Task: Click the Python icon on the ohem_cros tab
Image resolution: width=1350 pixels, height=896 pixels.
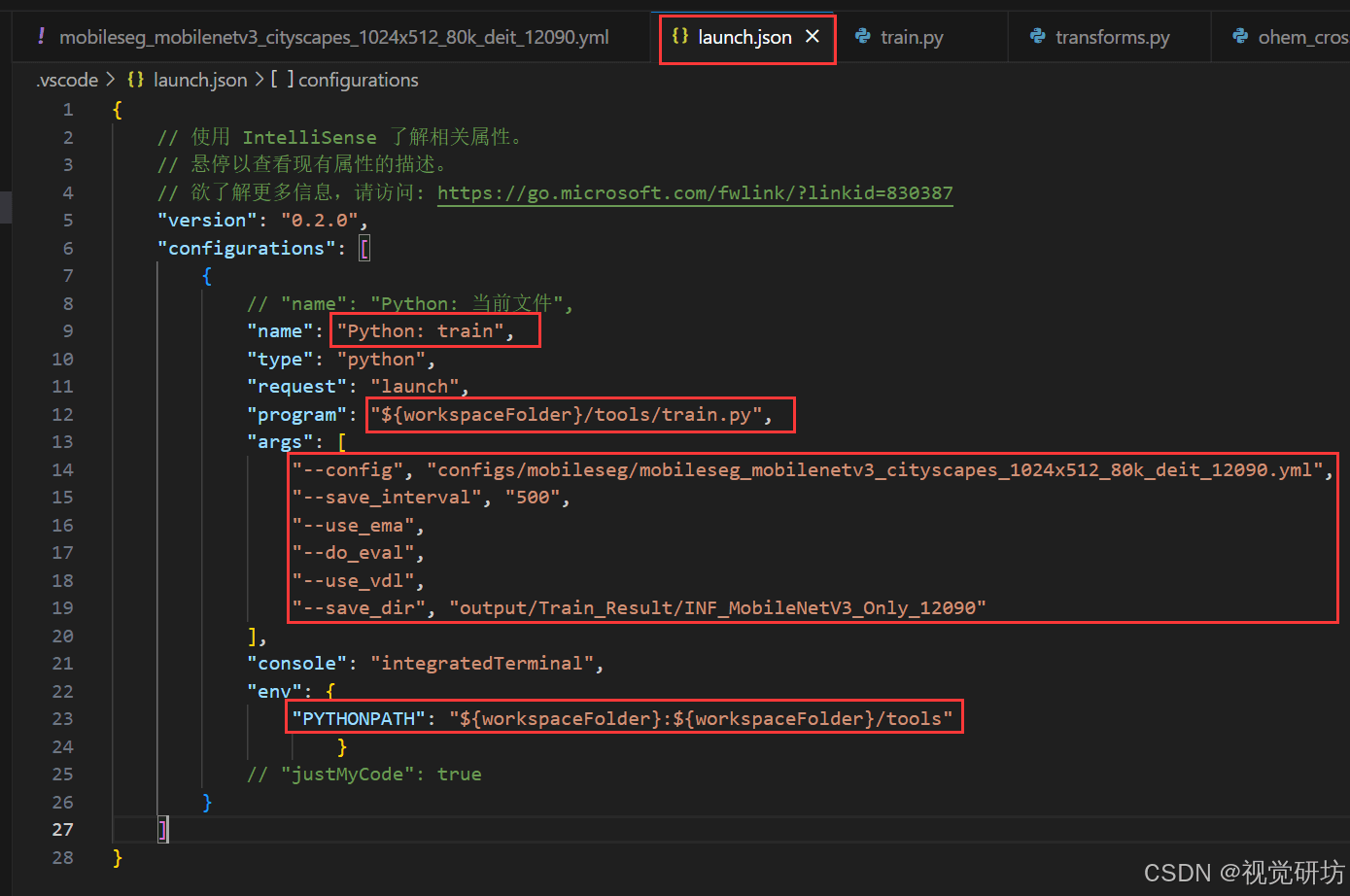Action: (x=1240, y=37)
